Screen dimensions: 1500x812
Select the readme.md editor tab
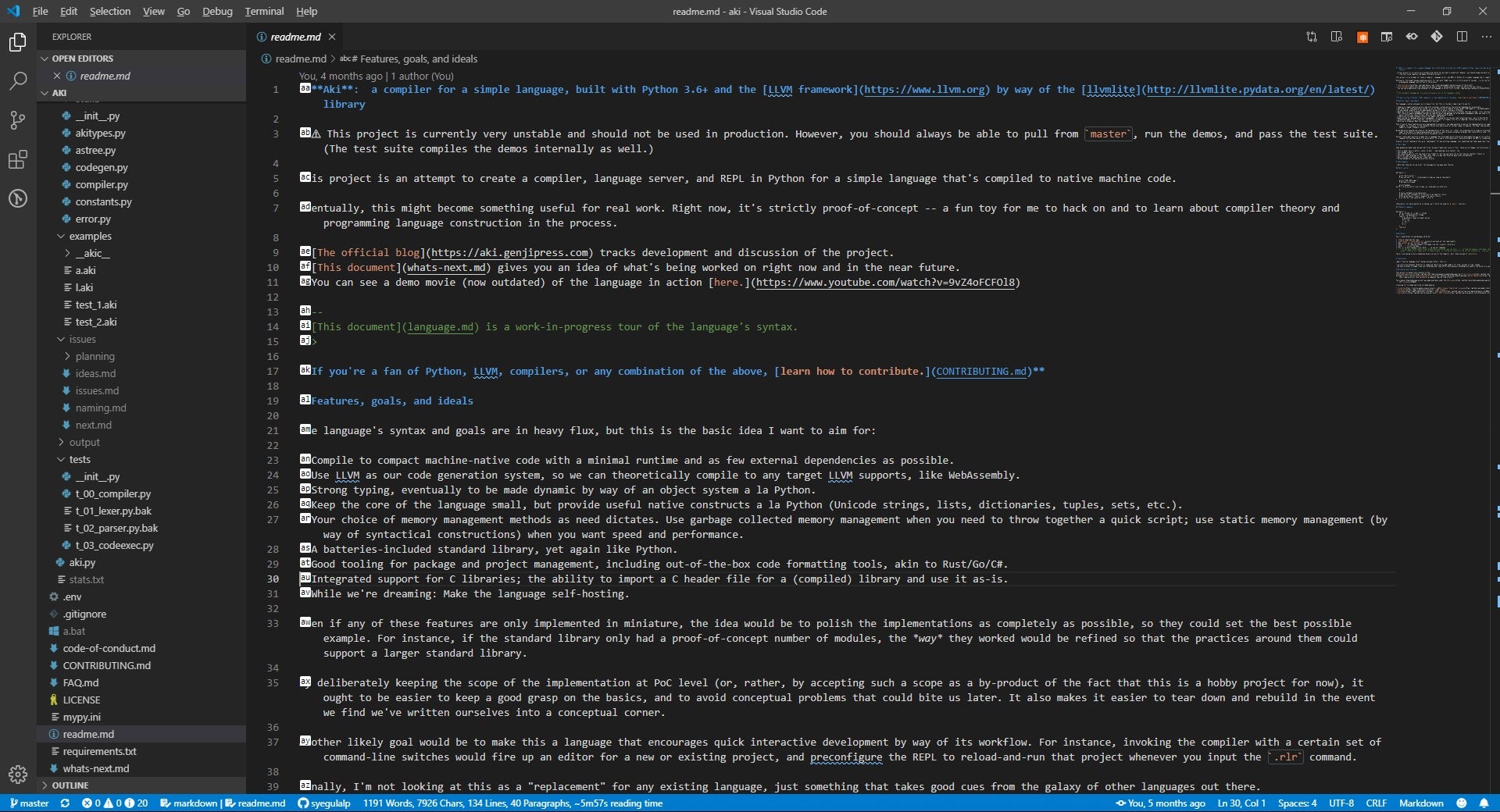[295, 37]
